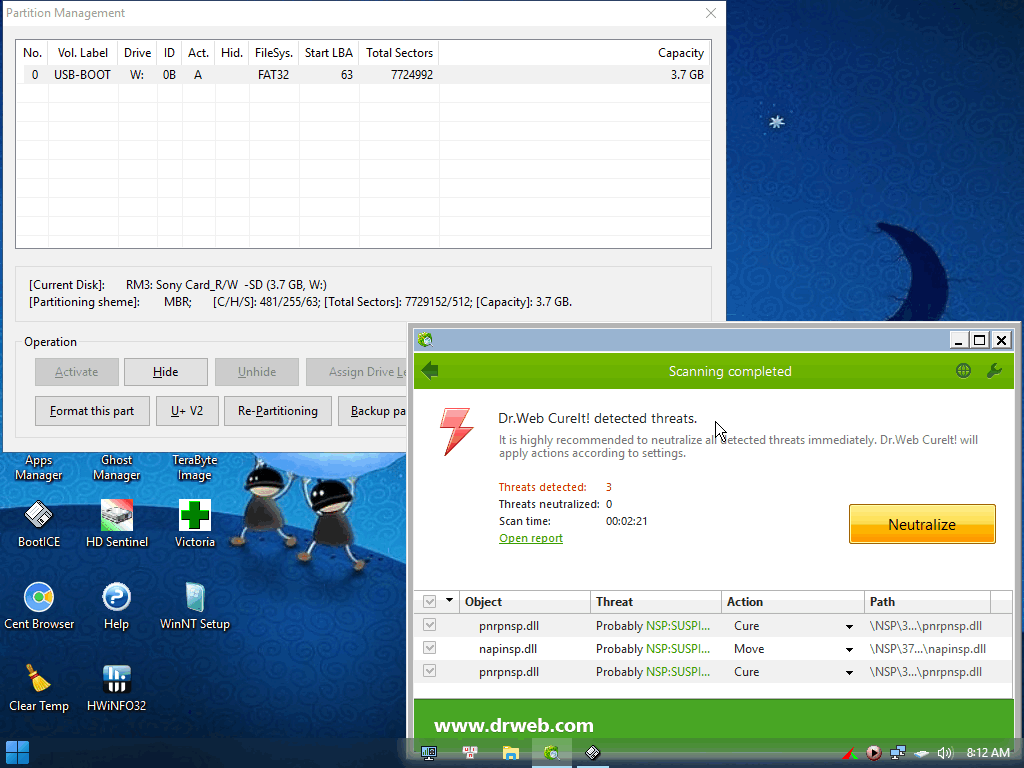Expand Cure action dropdown for last pnrpnsp.dll
The width and height of the screenshot is (1024, 768).
click(849, 673)
